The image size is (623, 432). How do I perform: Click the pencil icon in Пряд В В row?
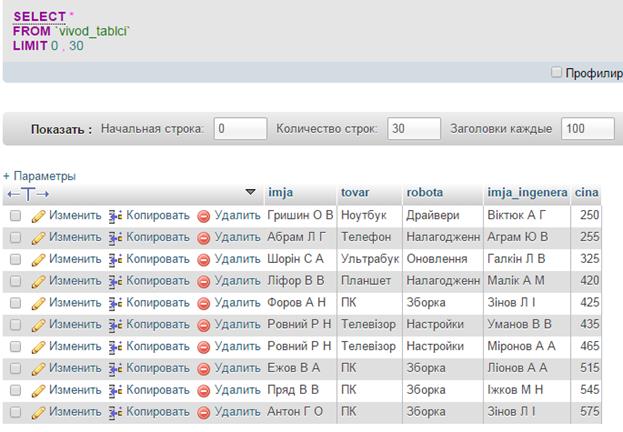[x=38, y=391]
